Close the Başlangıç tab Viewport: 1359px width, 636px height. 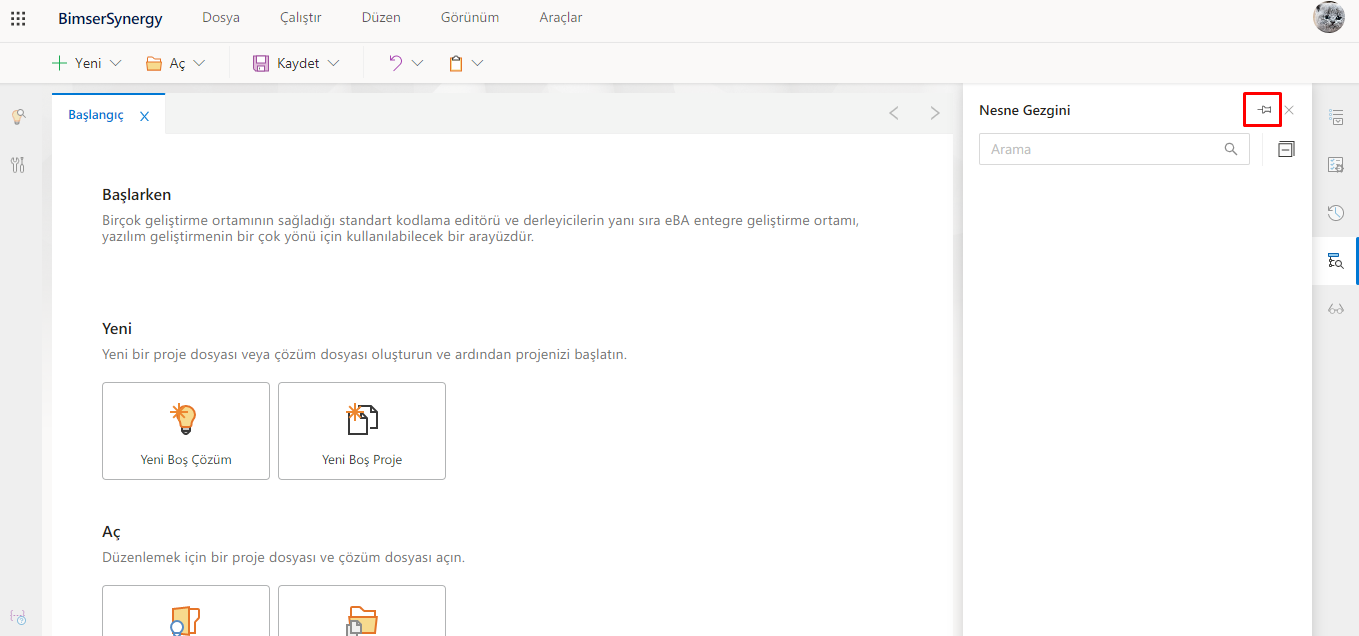(x=144, y=116)
